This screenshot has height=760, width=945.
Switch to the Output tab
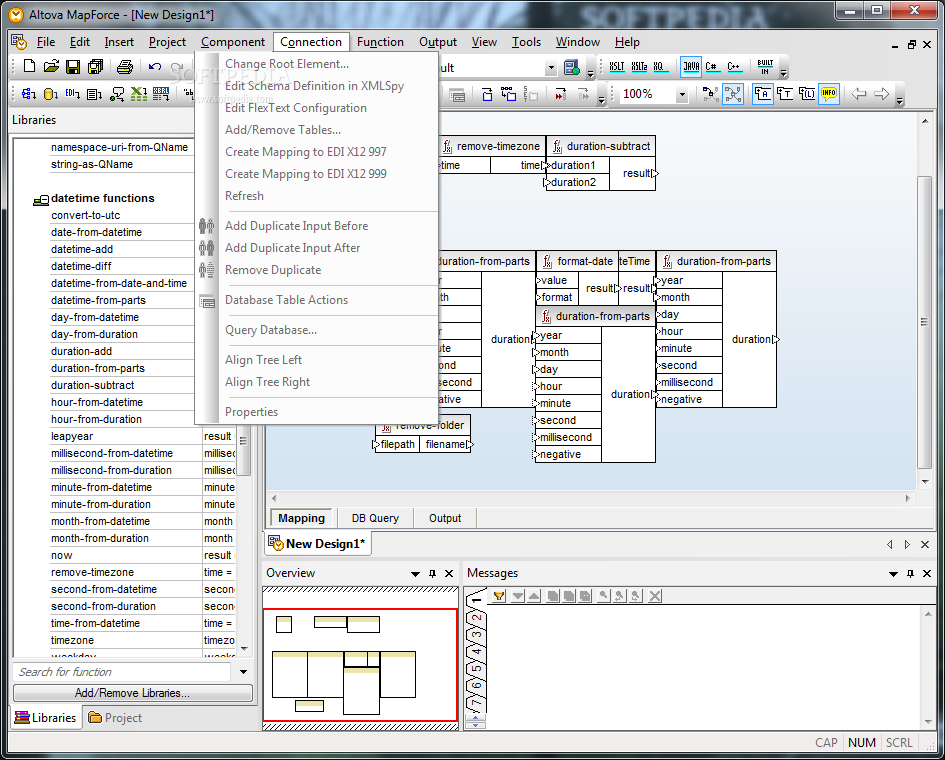pyautogui.click(x=445, y=518)
